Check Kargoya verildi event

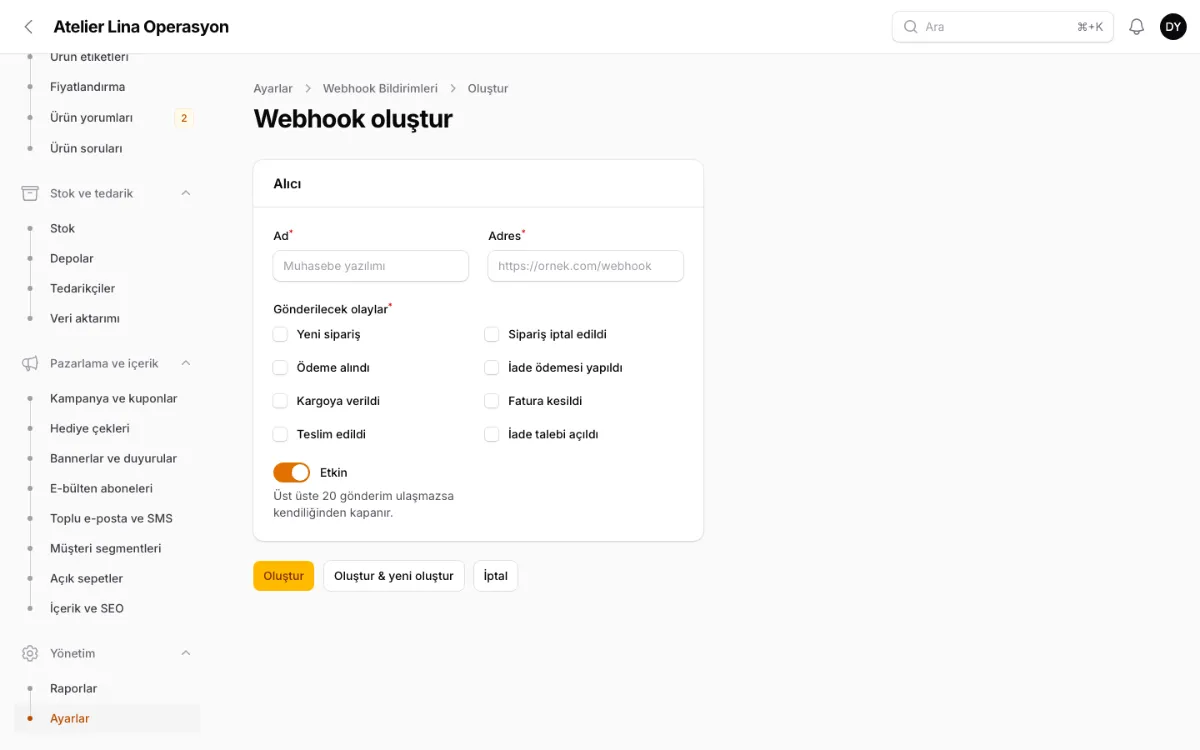(x=280, y=401)
